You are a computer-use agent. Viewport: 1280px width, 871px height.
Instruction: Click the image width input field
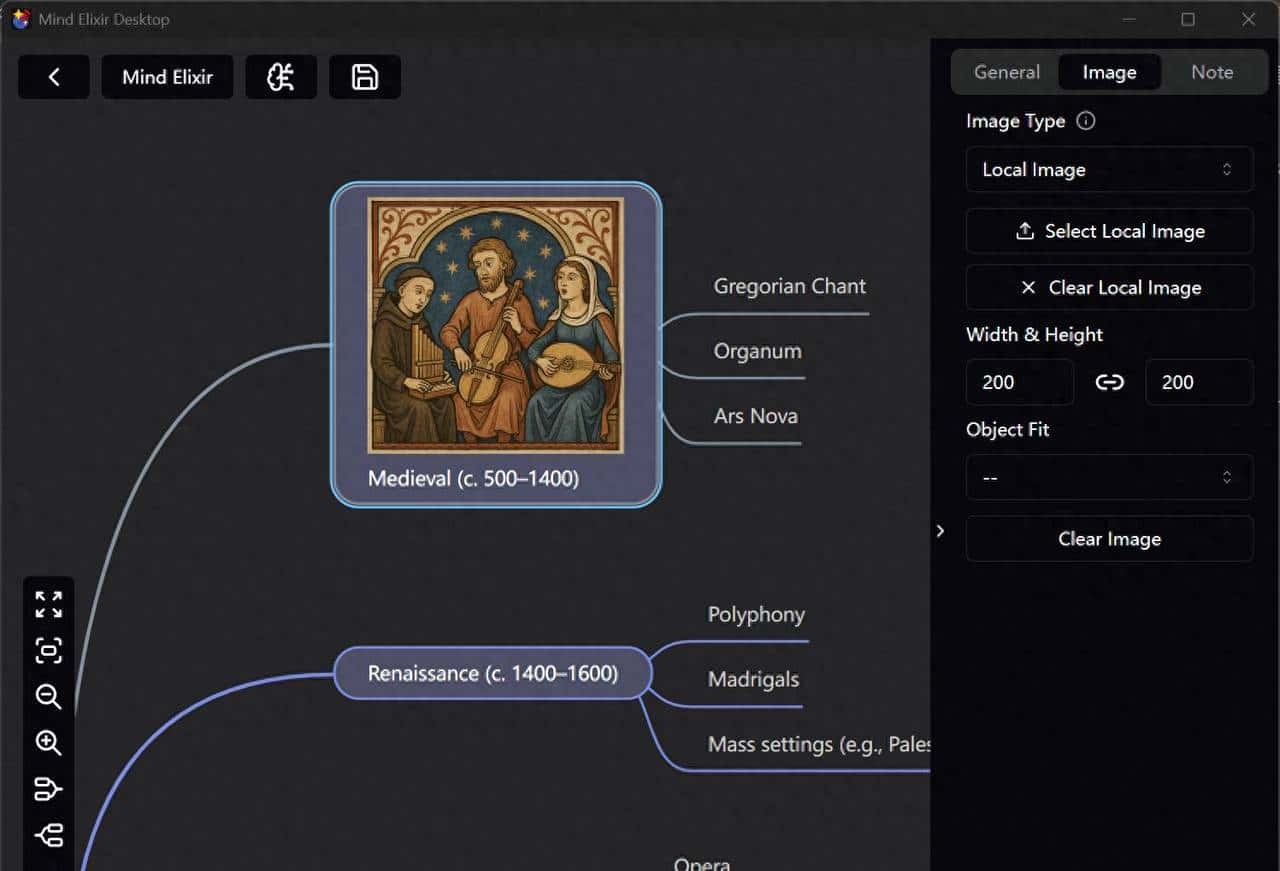pyautogui.click(x=1019, y=382)
